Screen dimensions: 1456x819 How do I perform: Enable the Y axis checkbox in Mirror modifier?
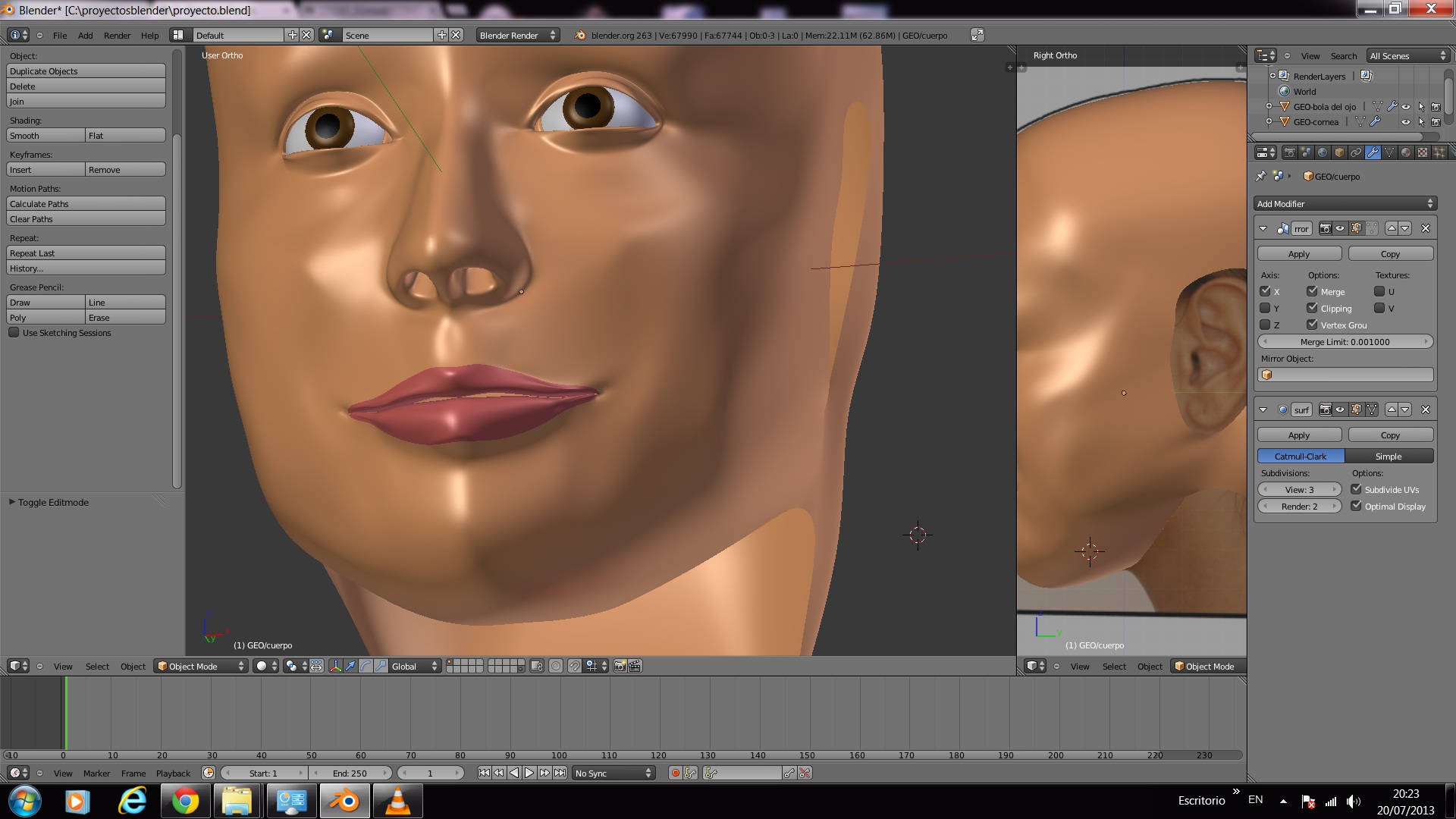pyautogui.click(x=1265, y=308)
